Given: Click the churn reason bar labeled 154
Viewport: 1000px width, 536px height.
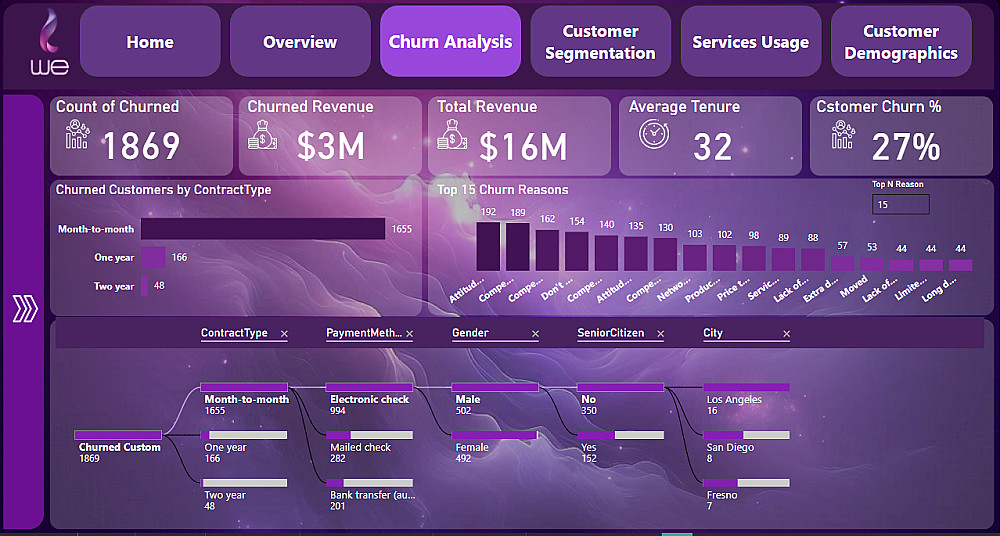Looking at the screenshot, I should tap(577, 251).
